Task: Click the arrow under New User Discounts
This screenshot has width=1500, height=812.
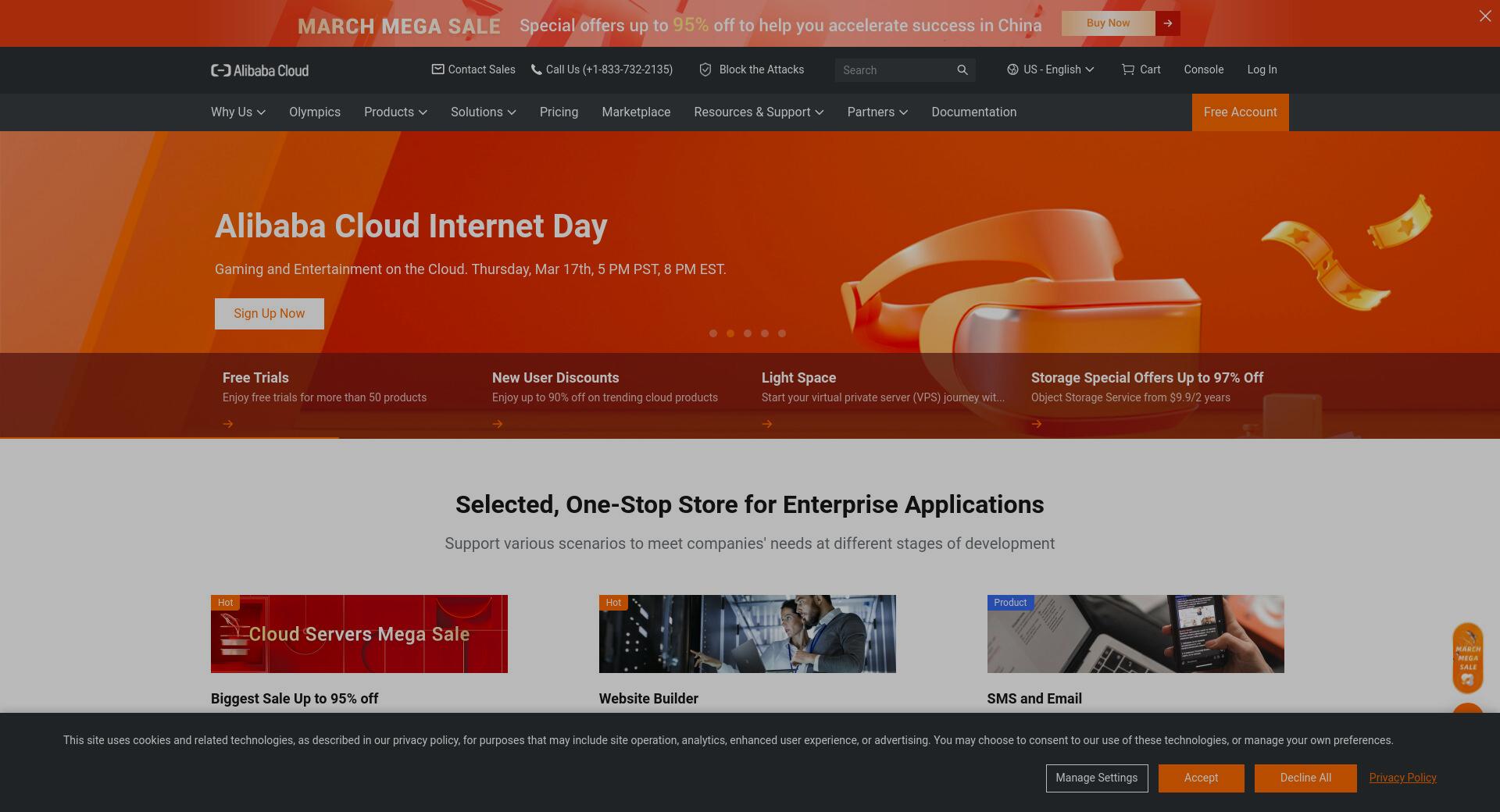Action: coord(498,424)
